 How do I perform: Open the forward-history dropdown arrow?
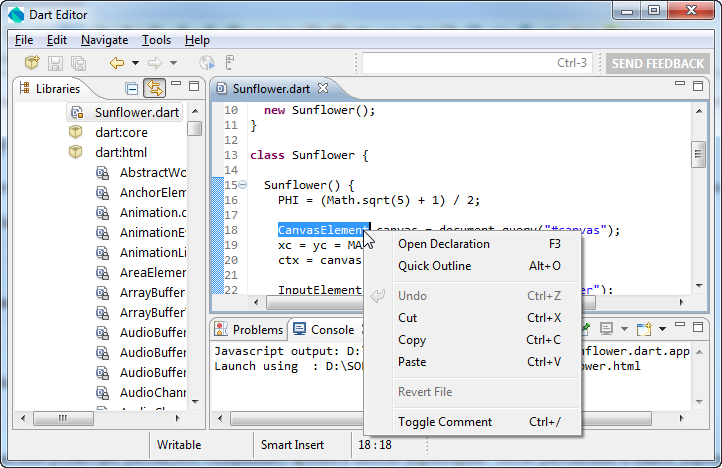[x=174, y=63]
